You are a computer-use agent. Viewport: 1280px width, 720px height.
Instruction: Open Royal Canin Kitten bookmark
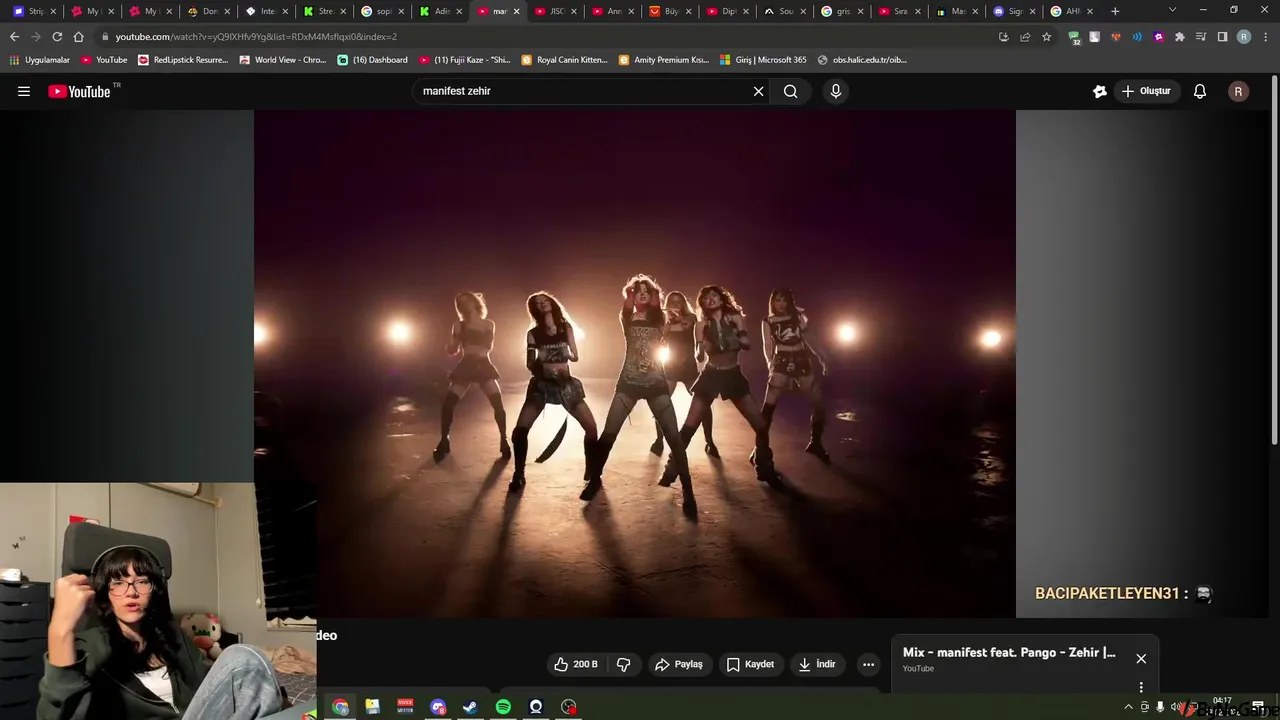[564, 60]
